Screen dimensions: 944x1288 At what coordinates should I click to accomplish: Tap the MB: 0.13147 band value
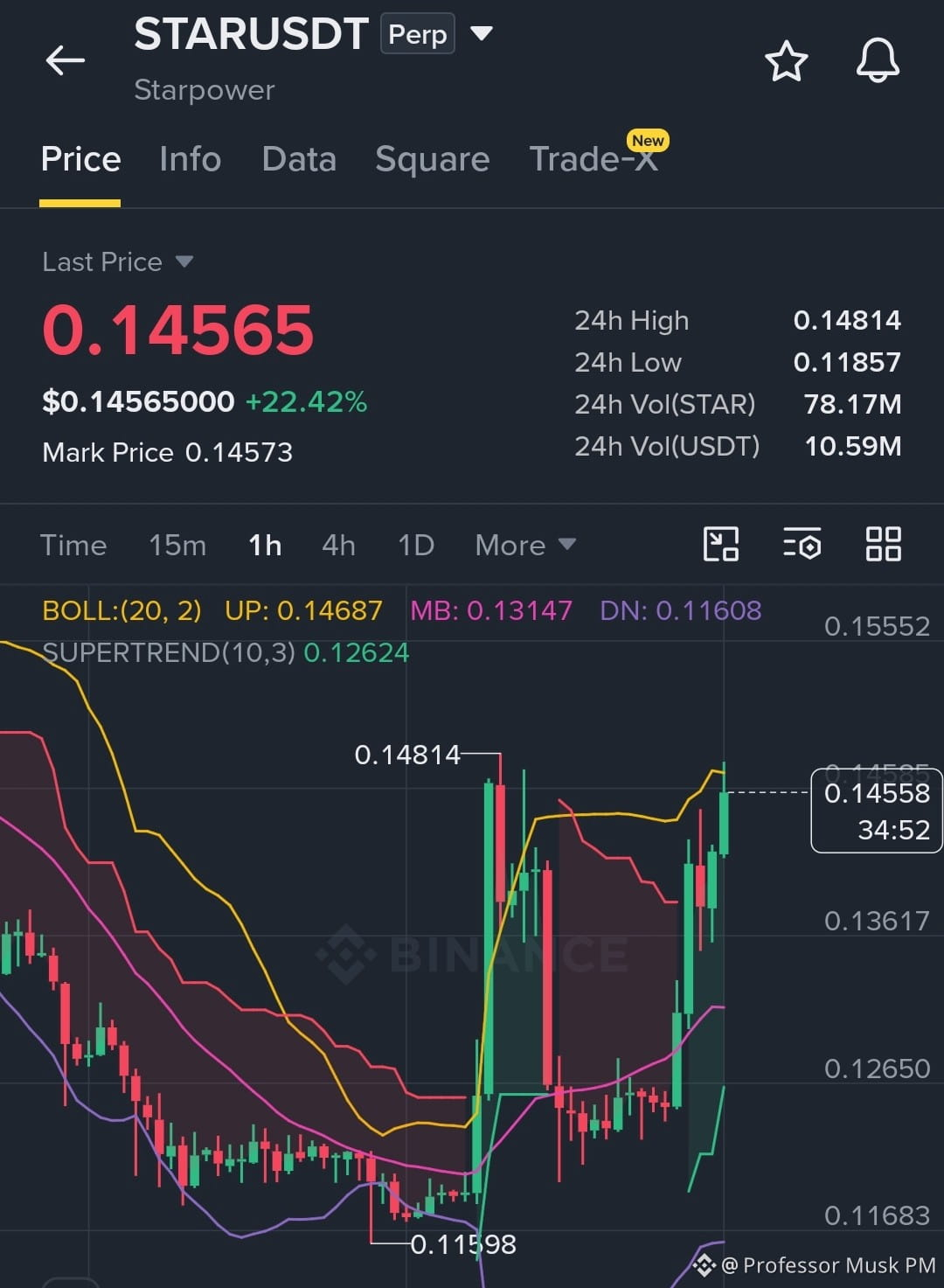click(491, 609)
